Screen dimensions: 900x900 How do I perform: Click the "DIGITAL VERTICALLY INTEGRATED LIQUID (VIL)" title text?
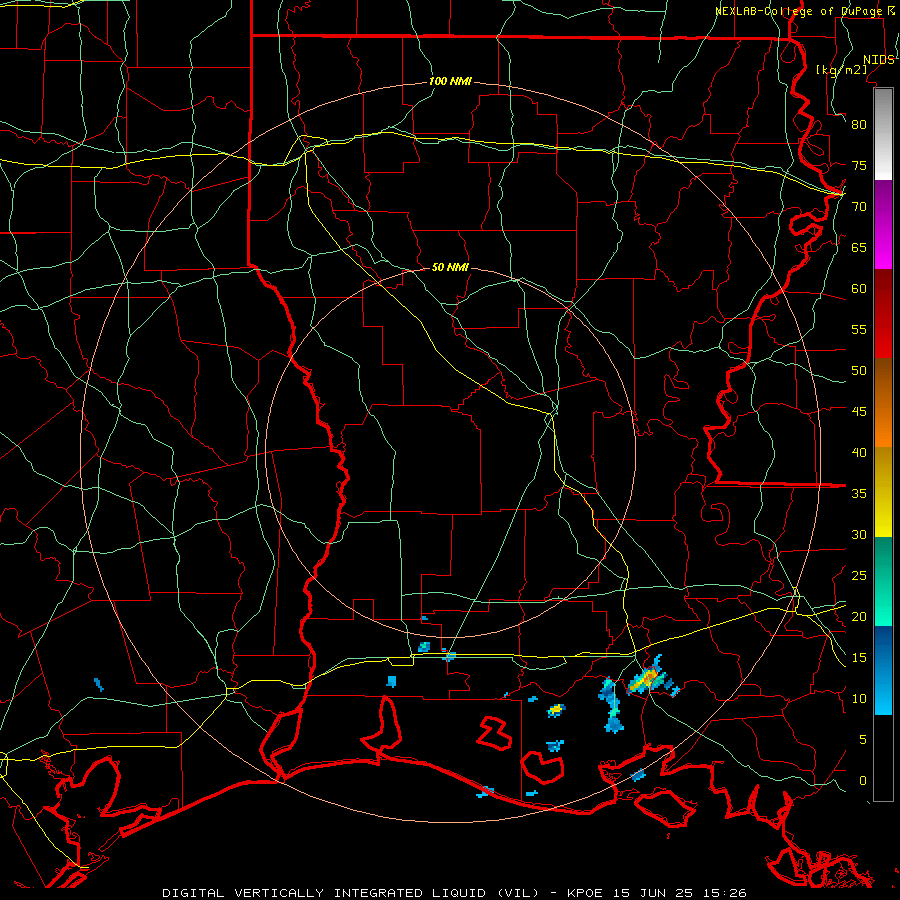click(x=351, y=893)
